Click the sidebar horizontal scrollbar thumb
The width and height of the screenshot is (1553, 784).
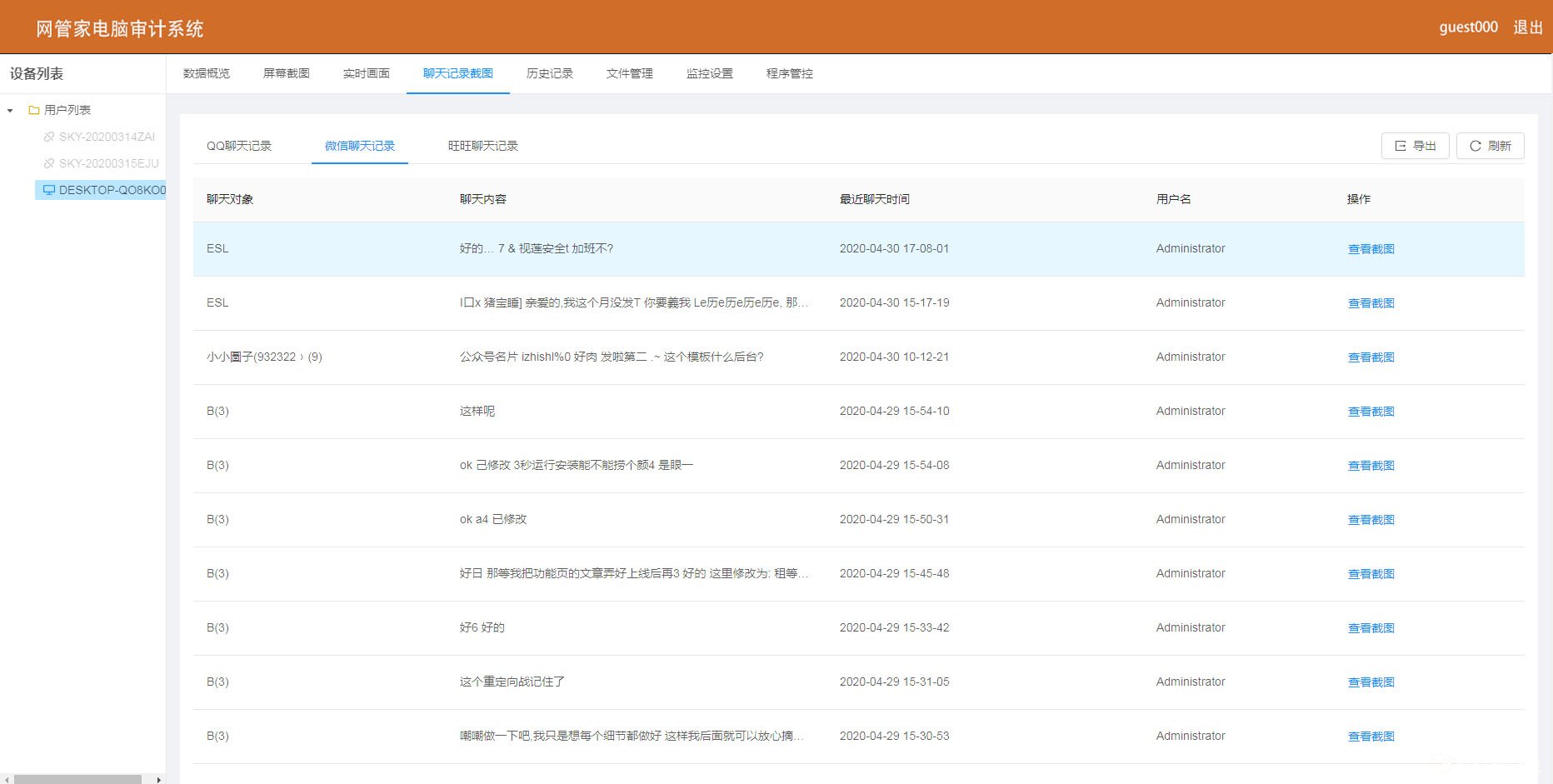click(77, 780)
